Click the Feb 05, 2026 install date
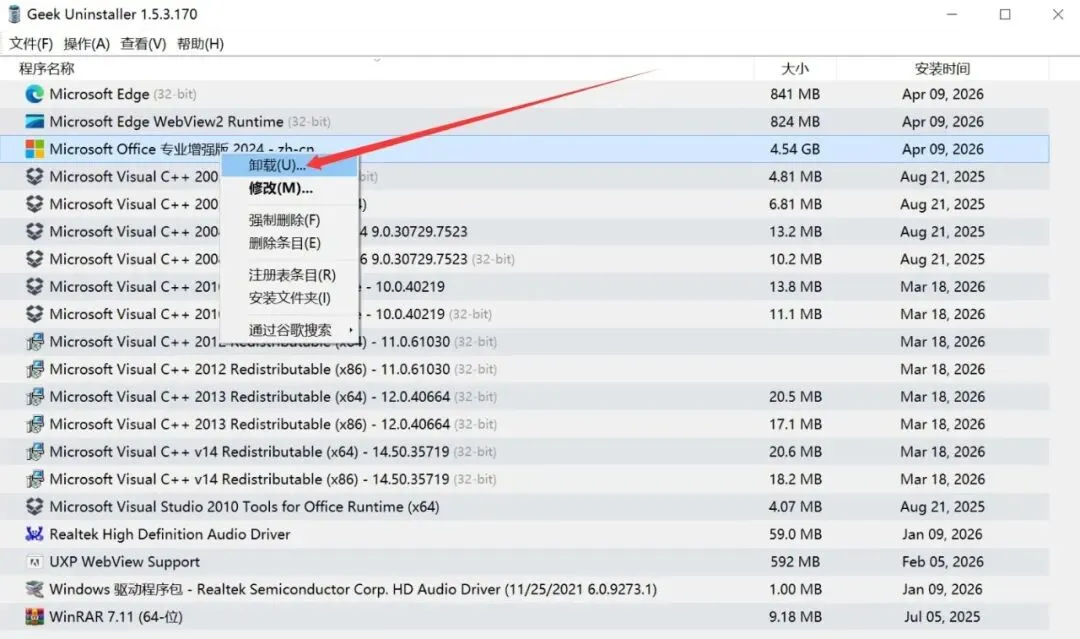 (x=942, y=562)
